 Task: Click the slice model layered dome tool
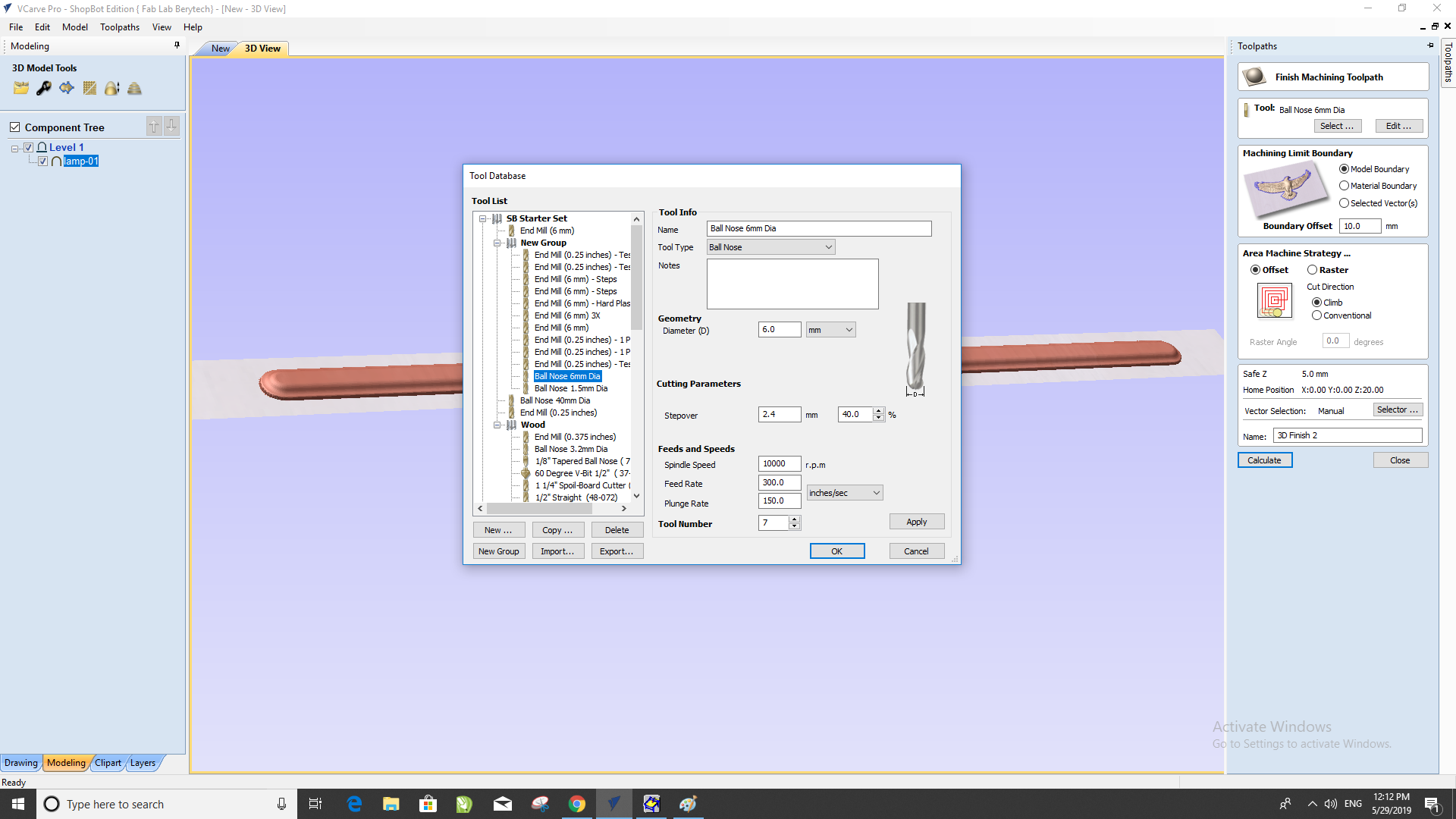(135, 89)
